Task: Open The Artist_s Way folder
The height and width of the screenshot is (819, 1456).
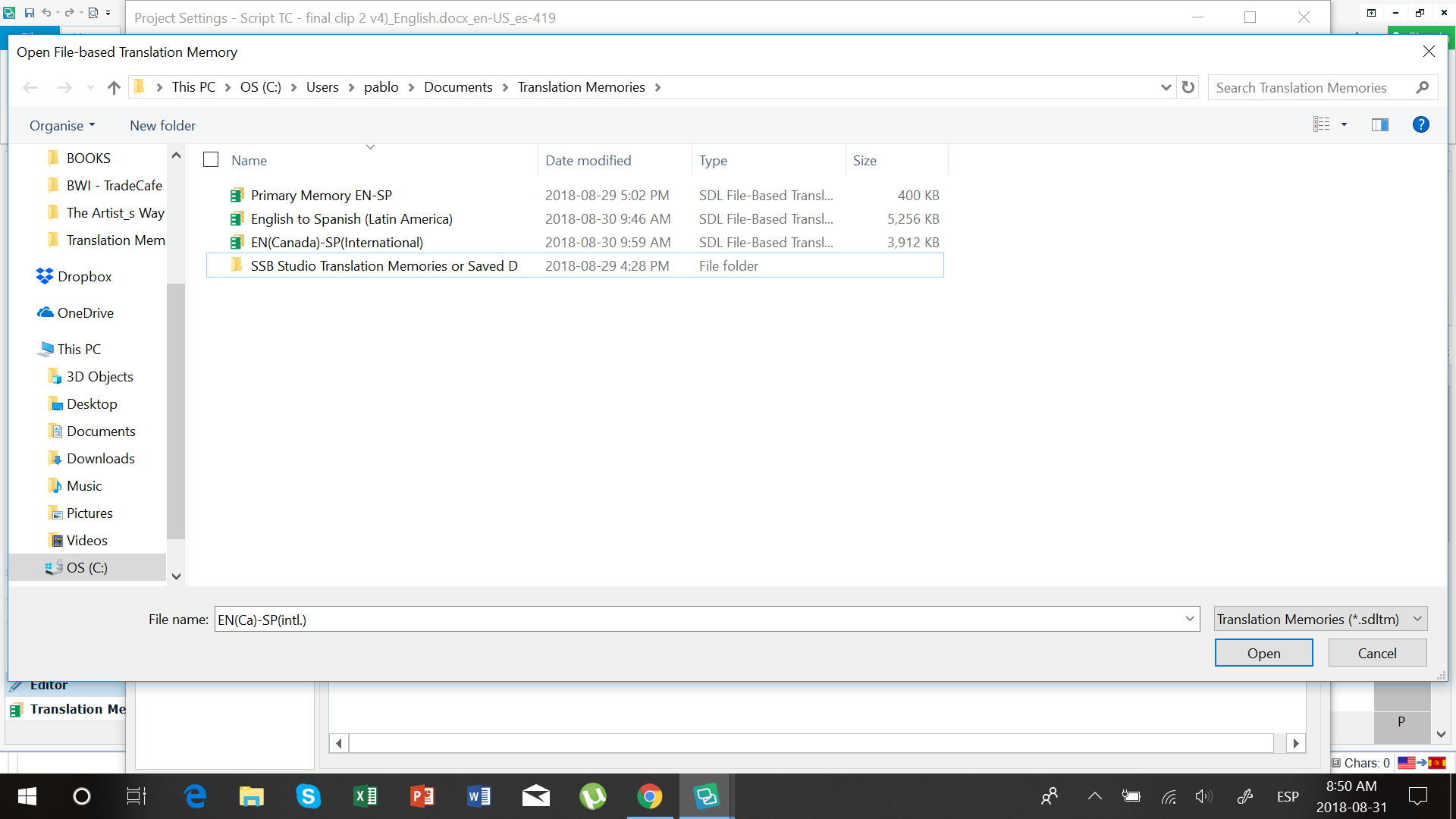Action: tap(115, 212)
